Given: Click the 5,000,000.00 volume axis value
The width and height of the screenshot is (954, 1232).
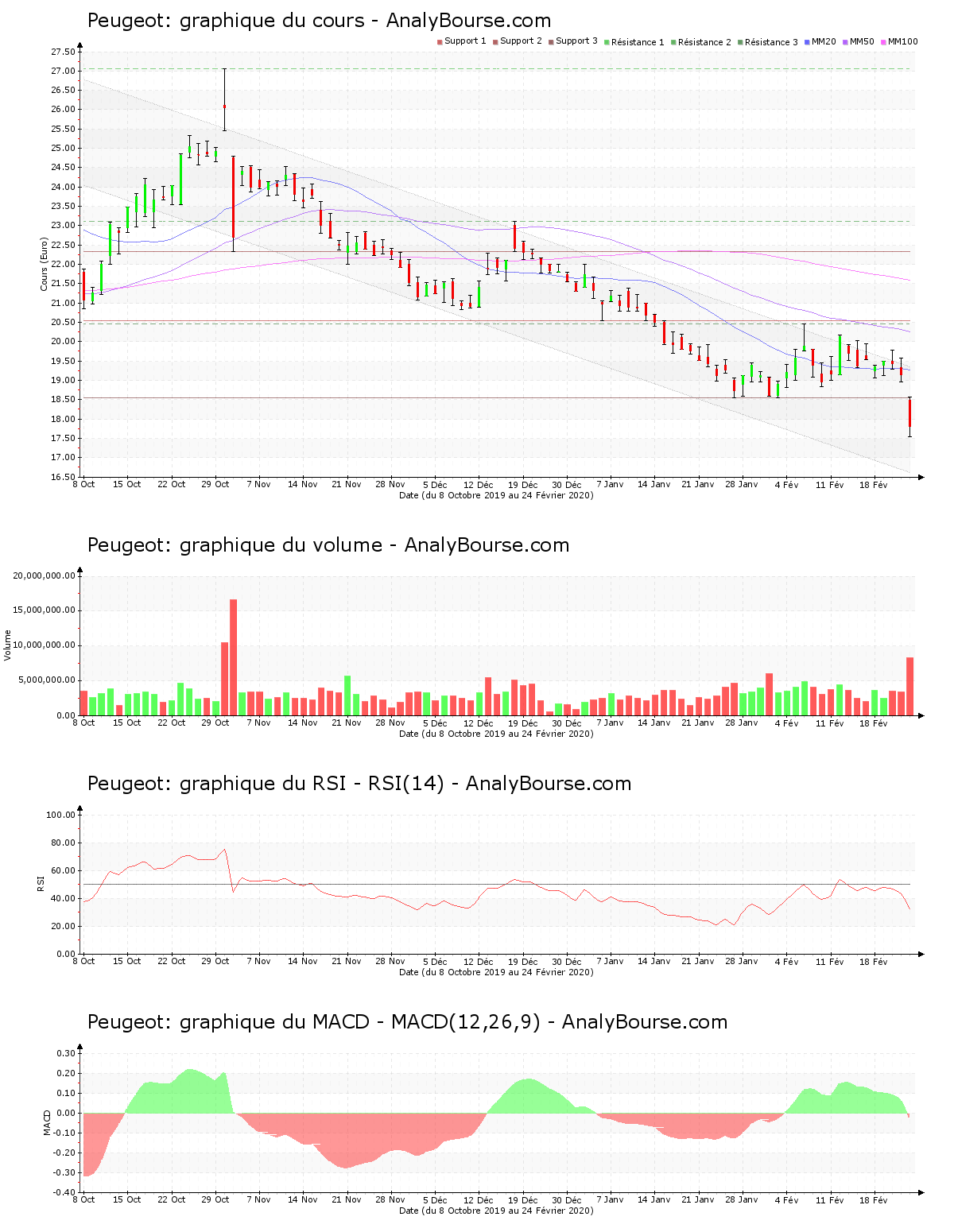Looking at the screenshot, I should (x=47, y=680).
